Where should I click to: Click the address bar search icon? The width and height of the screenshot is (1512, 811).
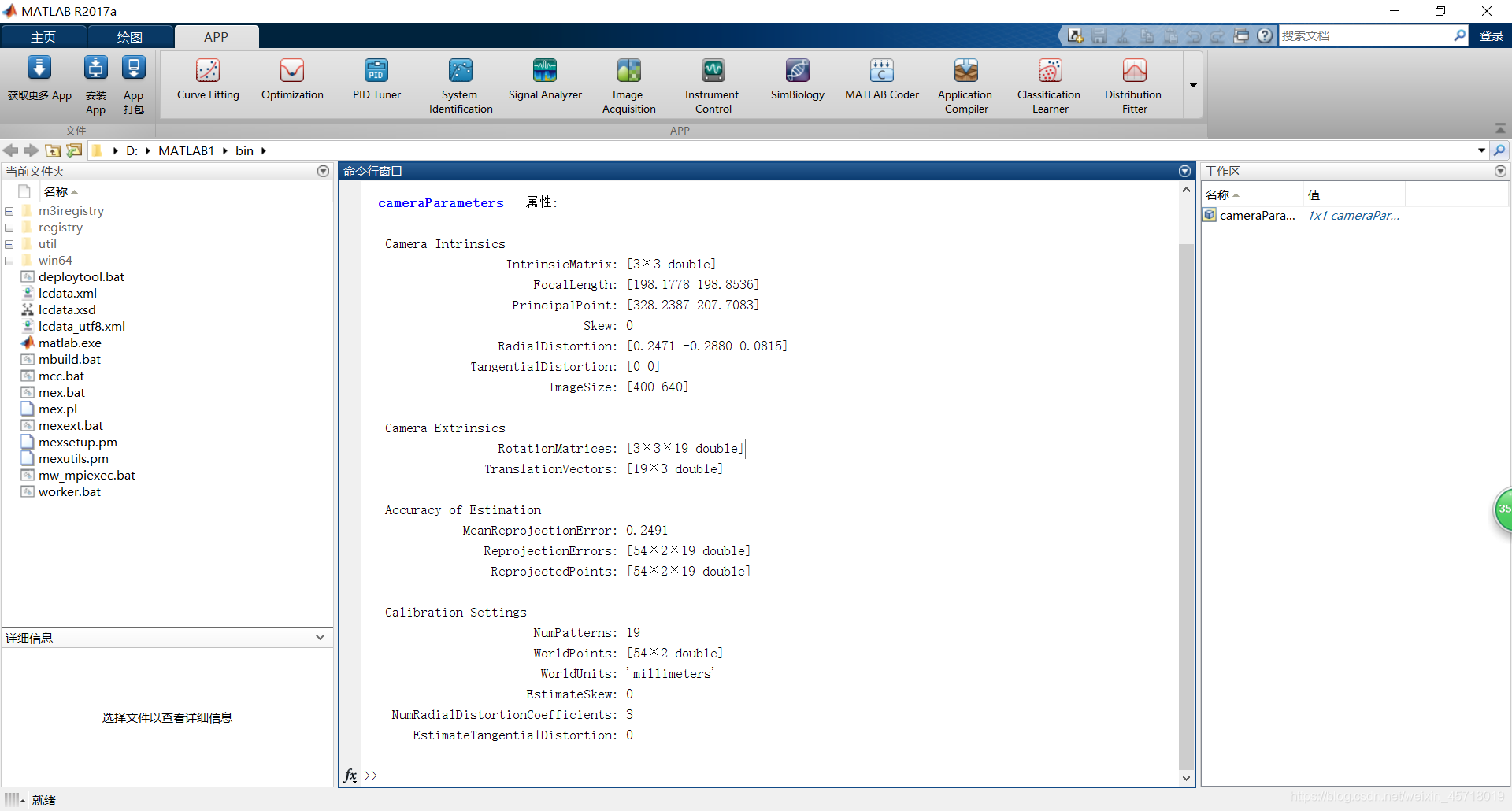(x=1500, y=150)
